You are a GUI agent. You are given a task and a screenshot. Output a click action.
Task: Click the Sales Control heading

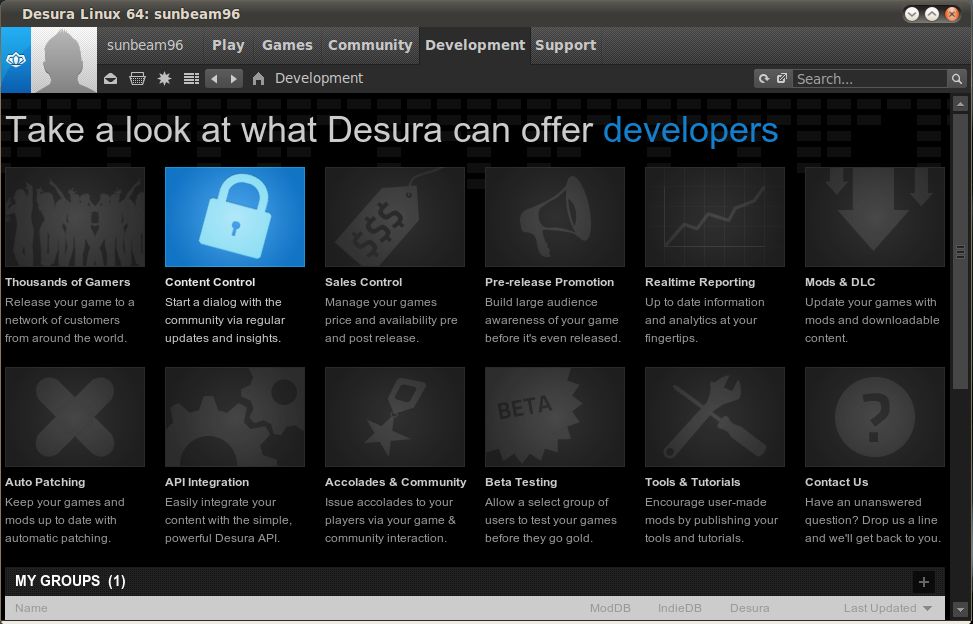coord(364,282)
